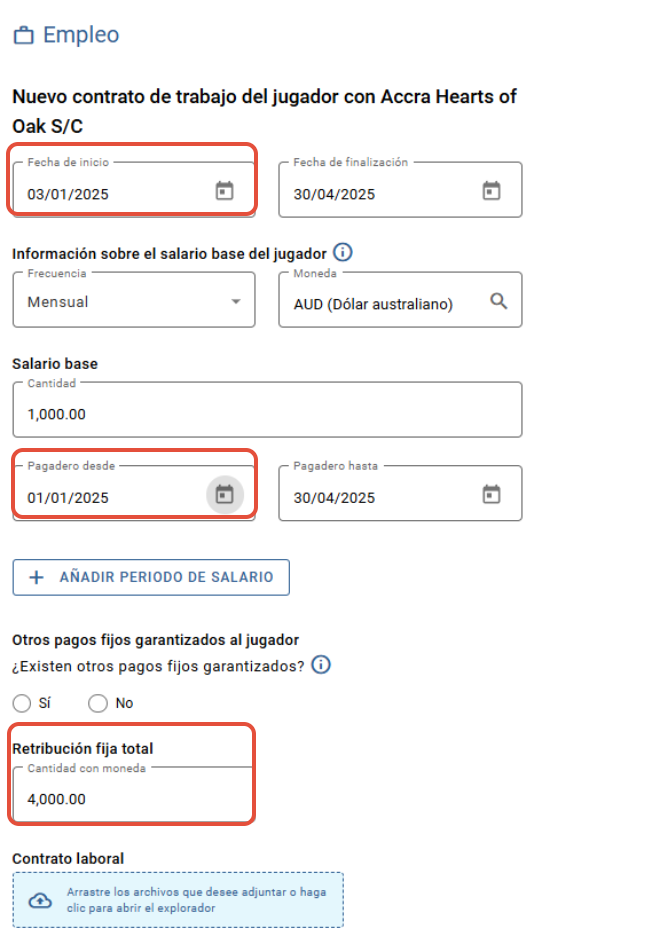Expand the Frecuencia dropdown arrow
The image size is (652, 952).
point(236,302)
